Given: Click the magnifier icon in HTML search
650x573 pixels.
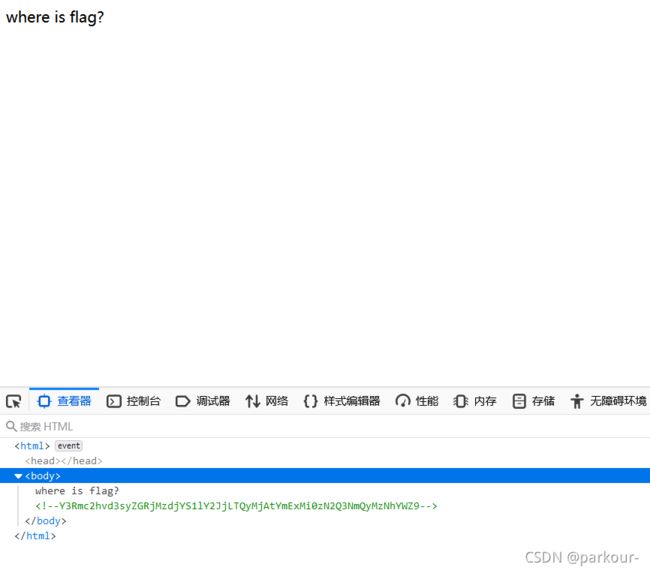Looking at the screenshot, I should [11, 426].
